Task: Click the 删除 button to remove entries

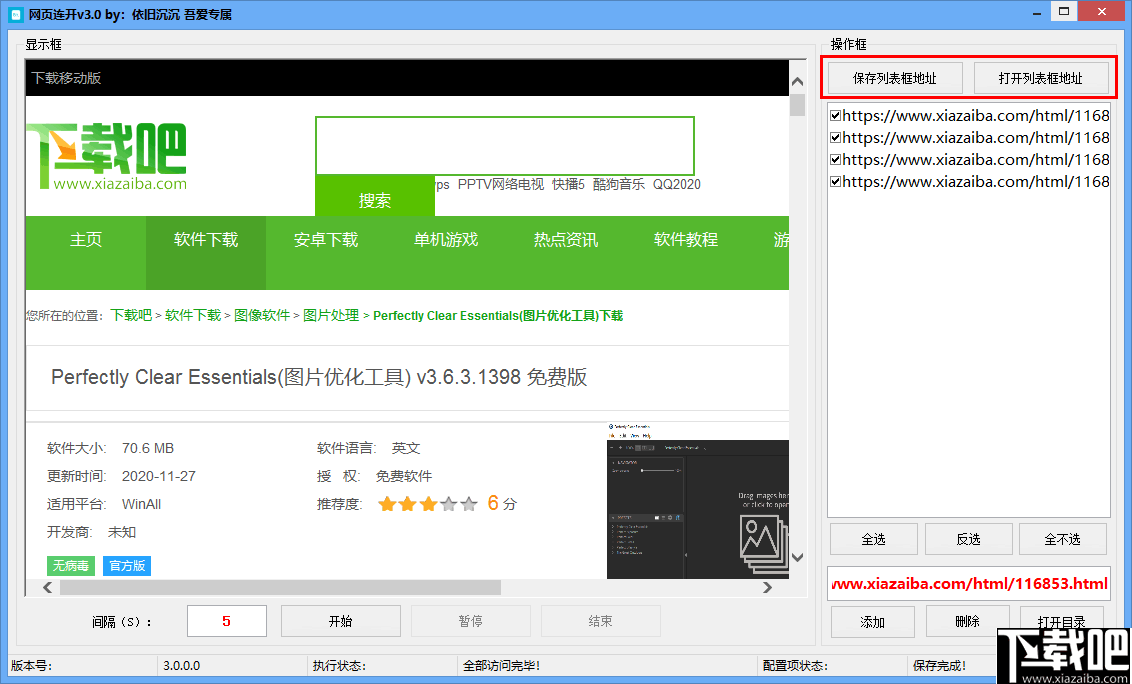Action: click(967, 620)
